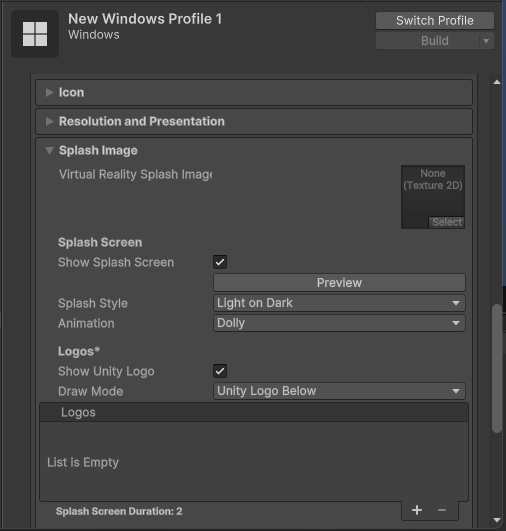Image resolution: width=506 pixels, height=531 pixels.
Task: Uncheck Show Splash Screen checkbox
Action: [x=220, y=262]
